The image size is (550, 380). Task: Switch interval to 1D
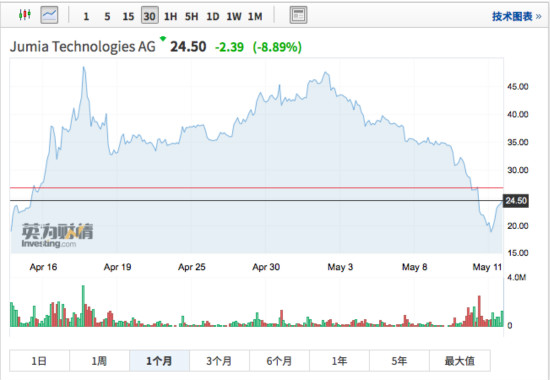point(213,16)
